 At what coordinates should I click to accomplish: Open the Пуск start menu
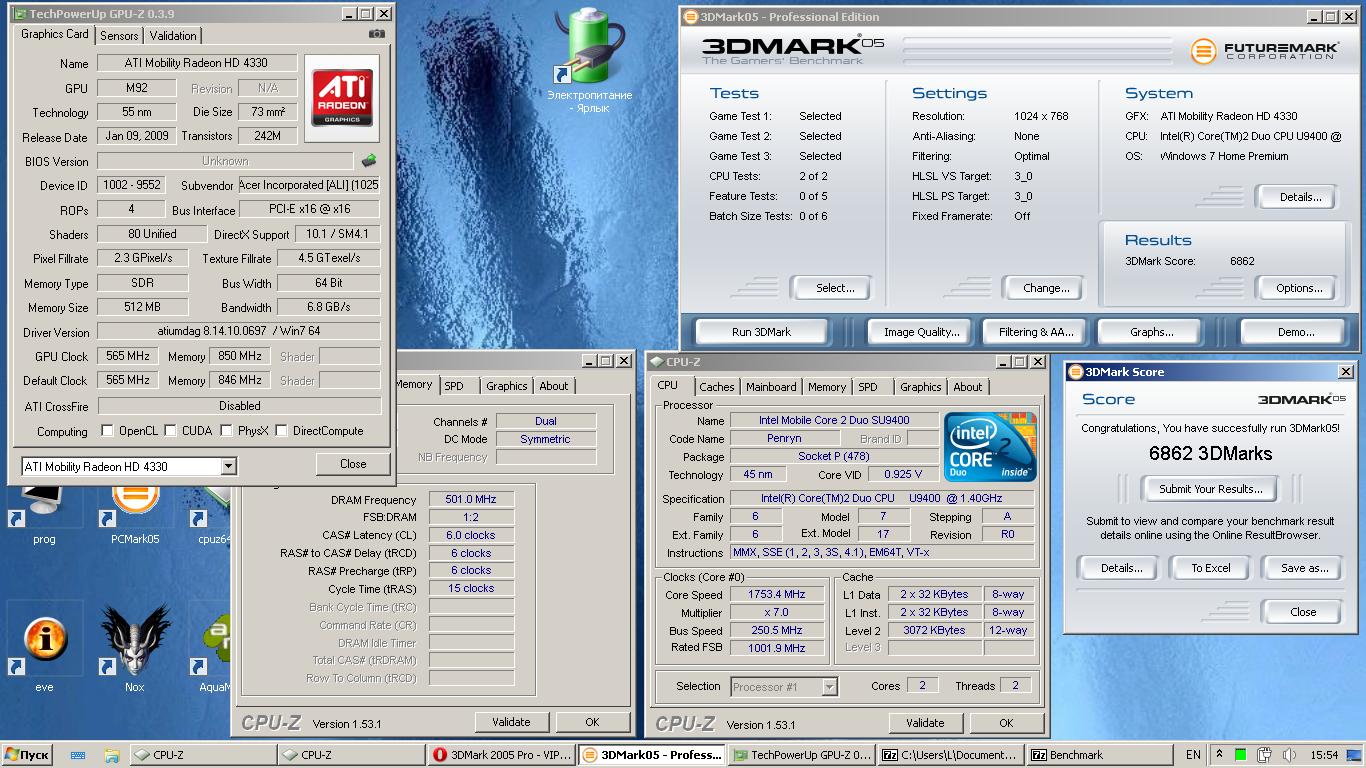coord(28,755)
